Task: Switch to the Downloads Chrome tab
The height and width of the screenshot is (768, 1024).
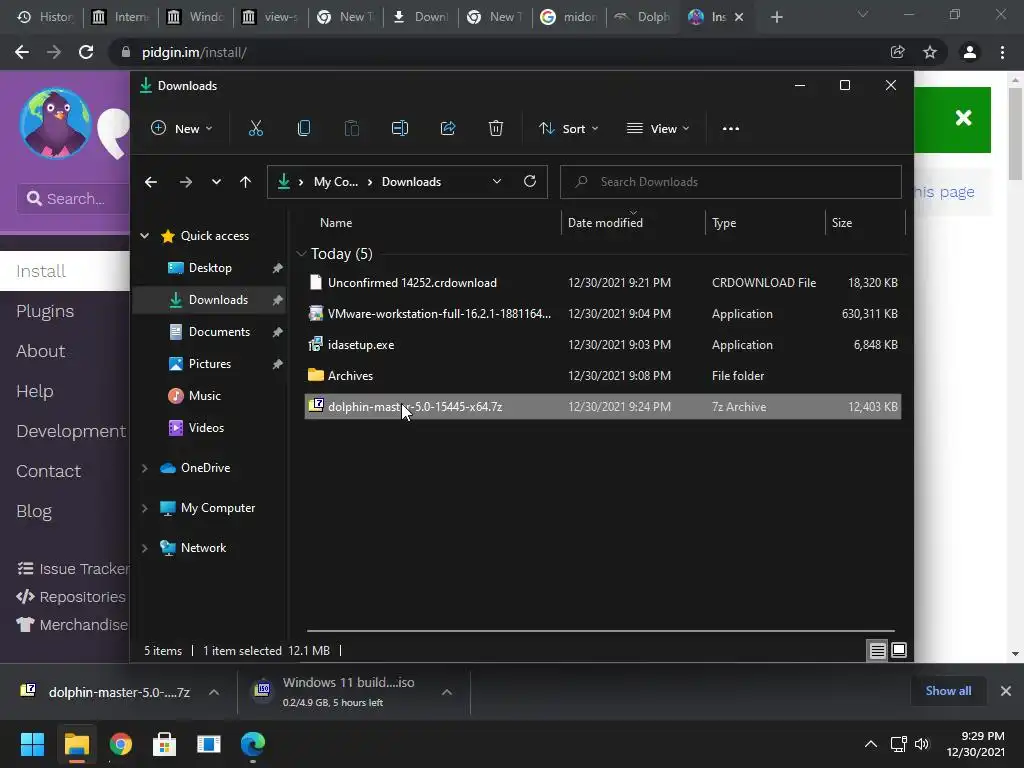Action: [421, 18]
